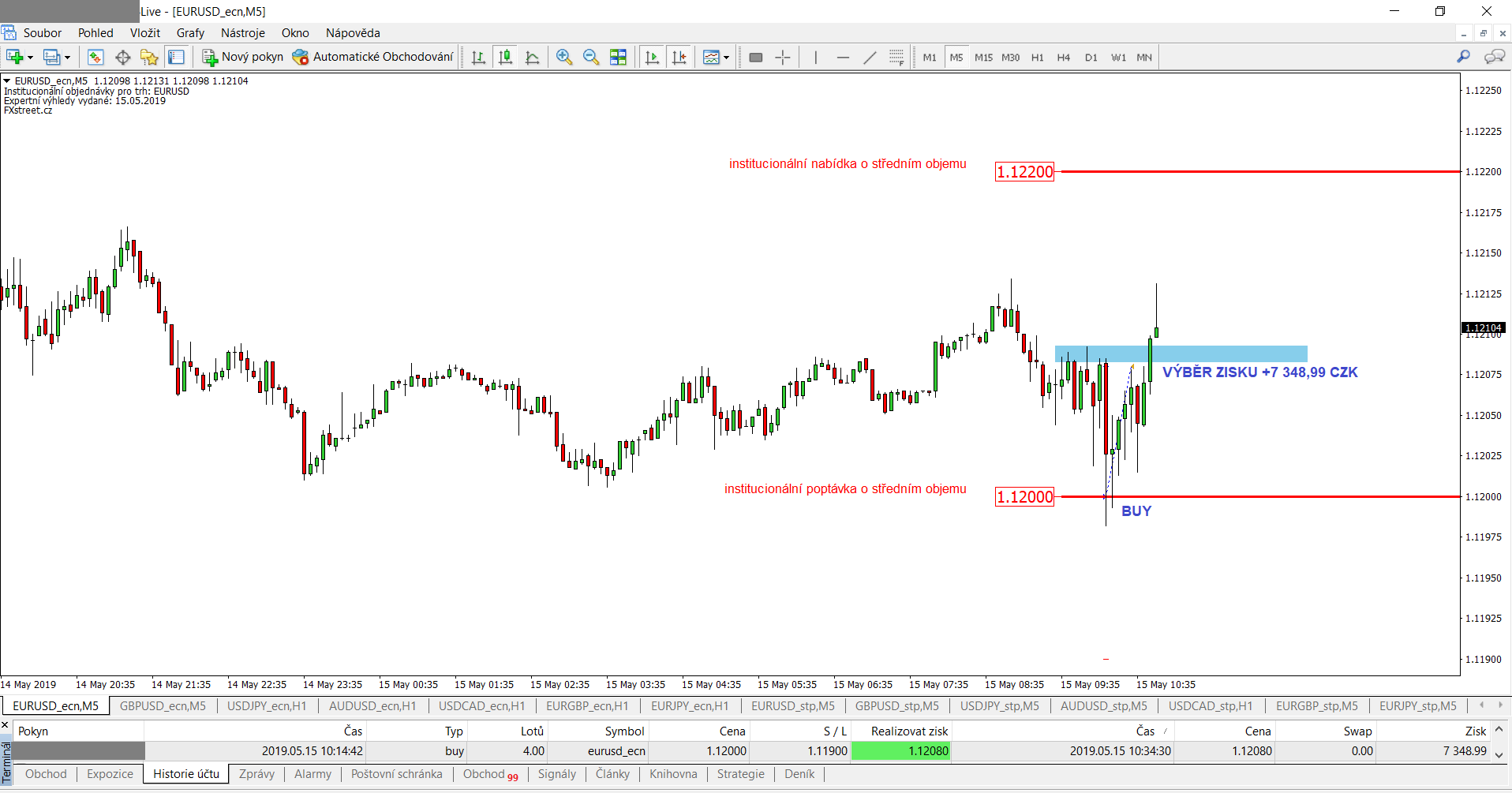
Task: Click scrollbar down arrow in history table
Action: 1499,754
